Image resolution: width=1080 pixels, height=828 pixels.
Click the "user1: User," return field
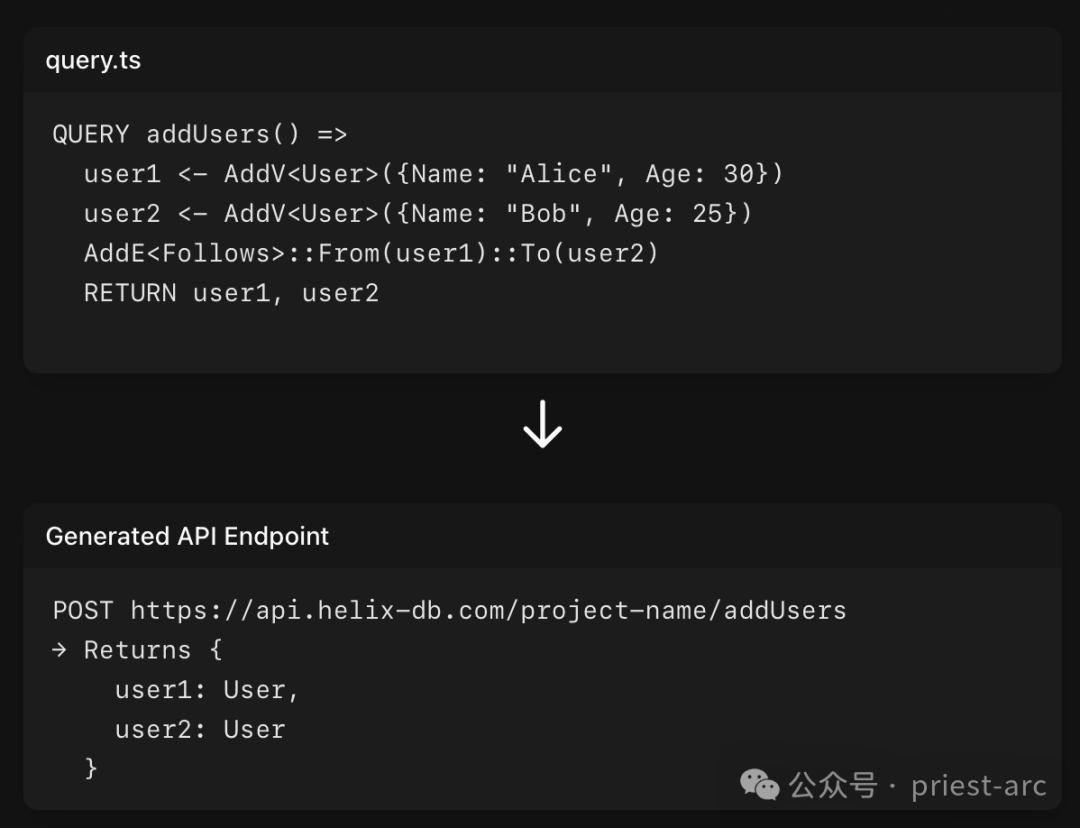tap(207, 690)
